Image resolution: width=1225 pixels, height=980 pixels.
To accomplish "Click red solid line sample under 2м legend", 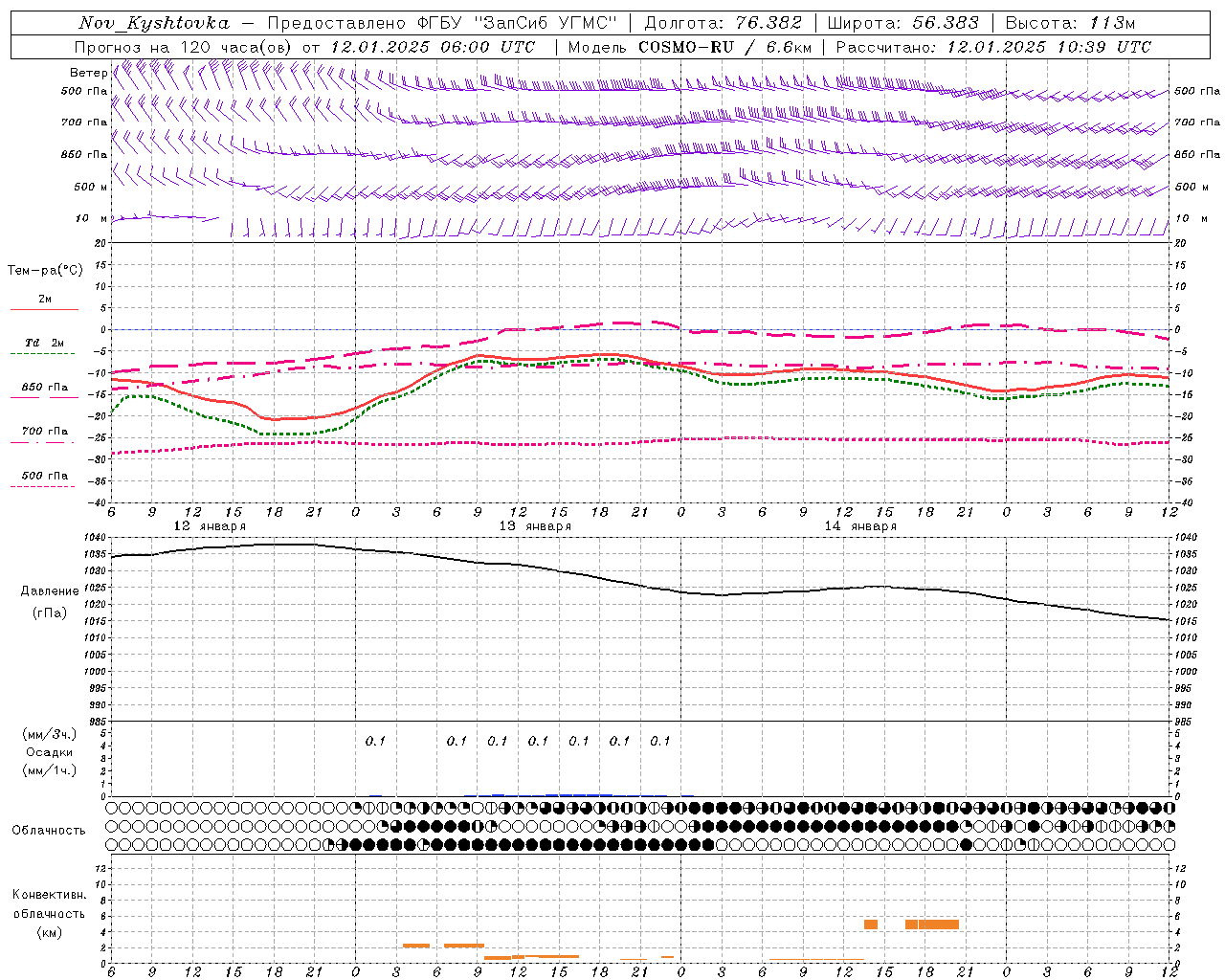I will click(x=43, y=310).
